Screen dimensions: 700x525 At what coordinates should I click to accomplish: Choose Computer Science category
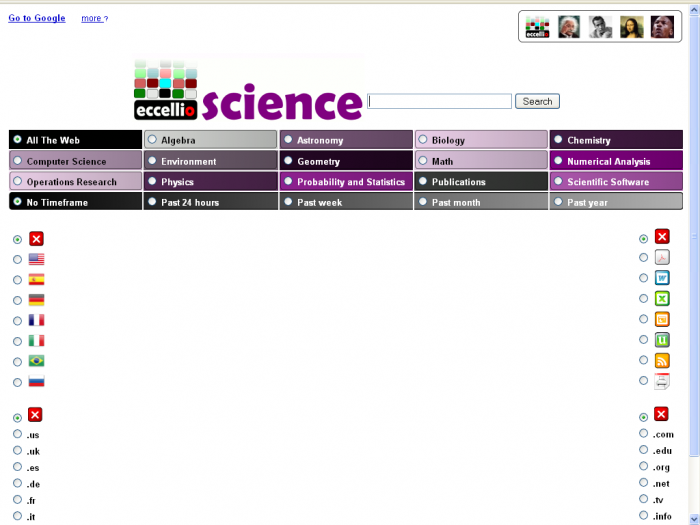pos(75,161)
